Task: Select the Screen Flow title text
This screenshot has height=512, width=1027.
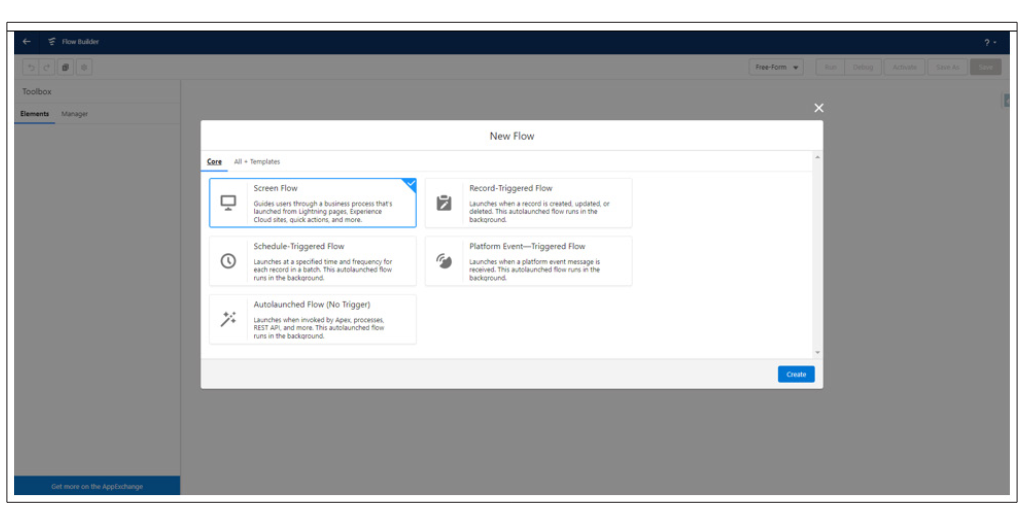Action: pos(275,189)
